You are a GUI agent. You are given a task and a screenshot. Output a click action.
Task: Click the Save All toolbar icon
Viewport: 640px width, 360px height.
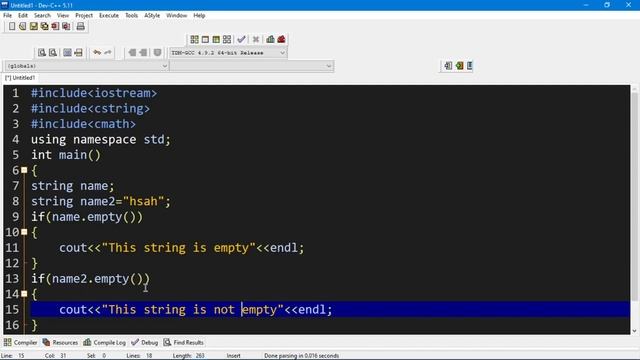tap(44, 27)
